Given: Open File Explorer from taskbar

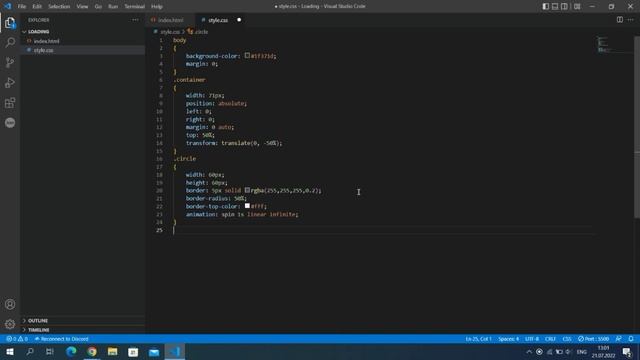Looking at the screenshot, I should (113, 351).
